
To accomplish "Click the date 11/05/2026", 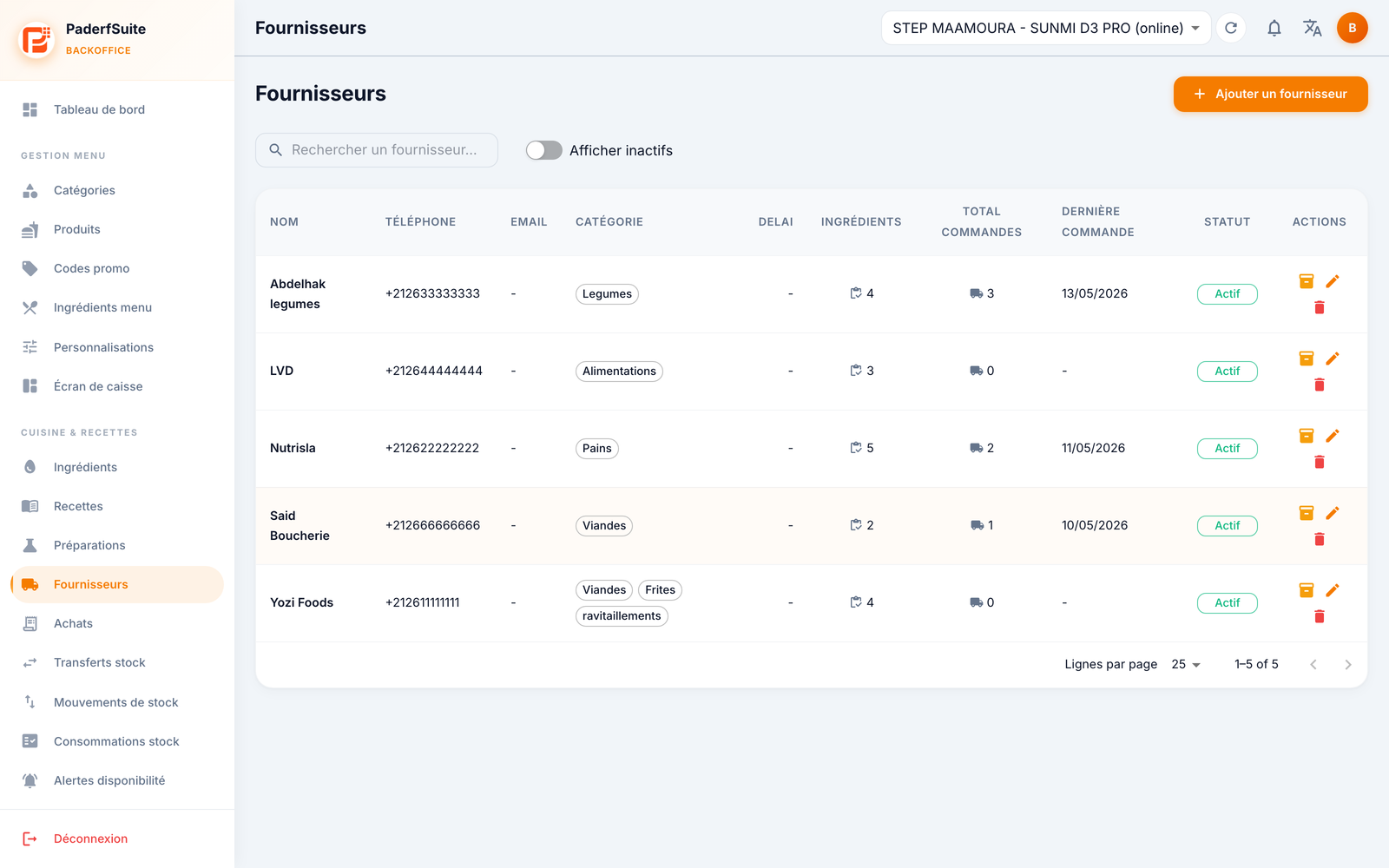I will (x=1093, y=449).
